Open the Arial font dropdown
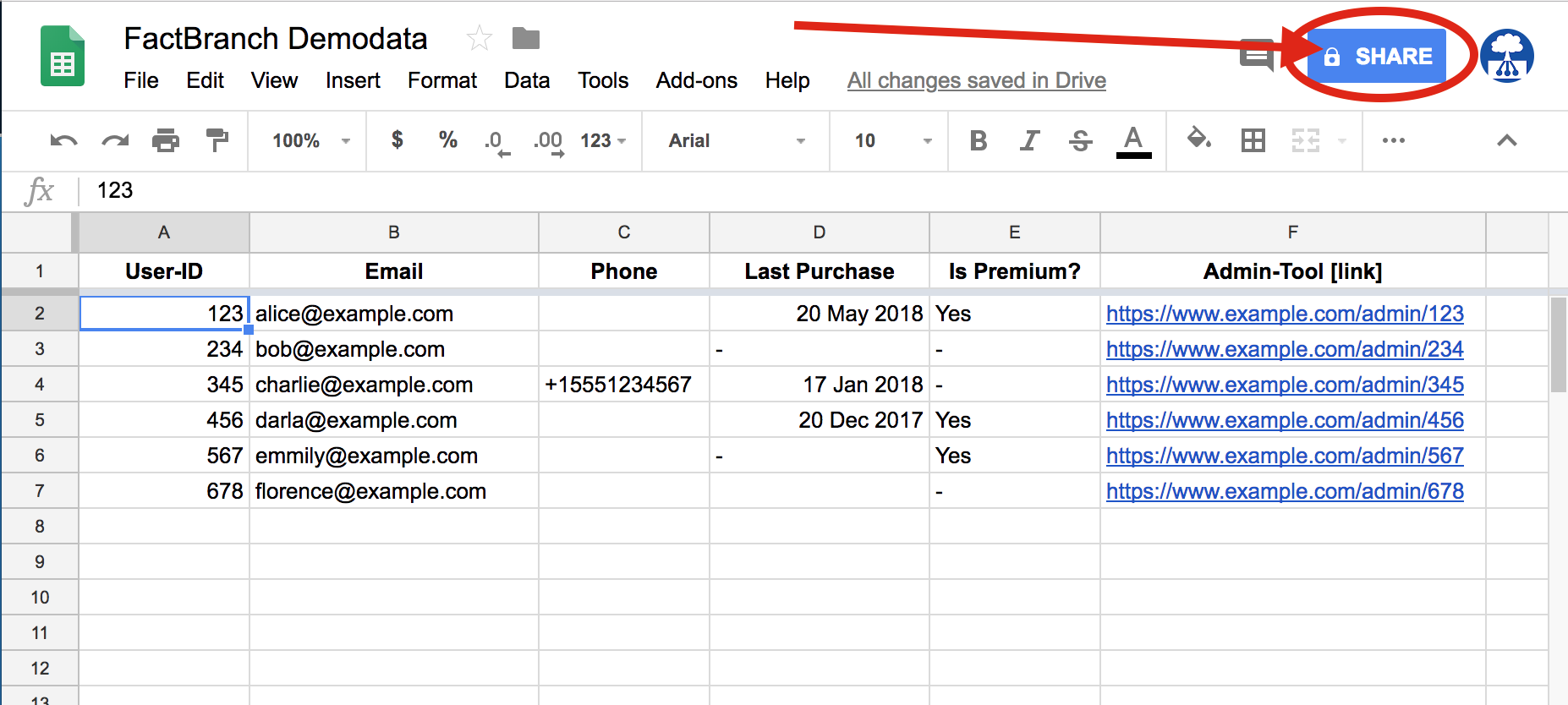This screenshot has height=705, width=1568. point(736,140)
